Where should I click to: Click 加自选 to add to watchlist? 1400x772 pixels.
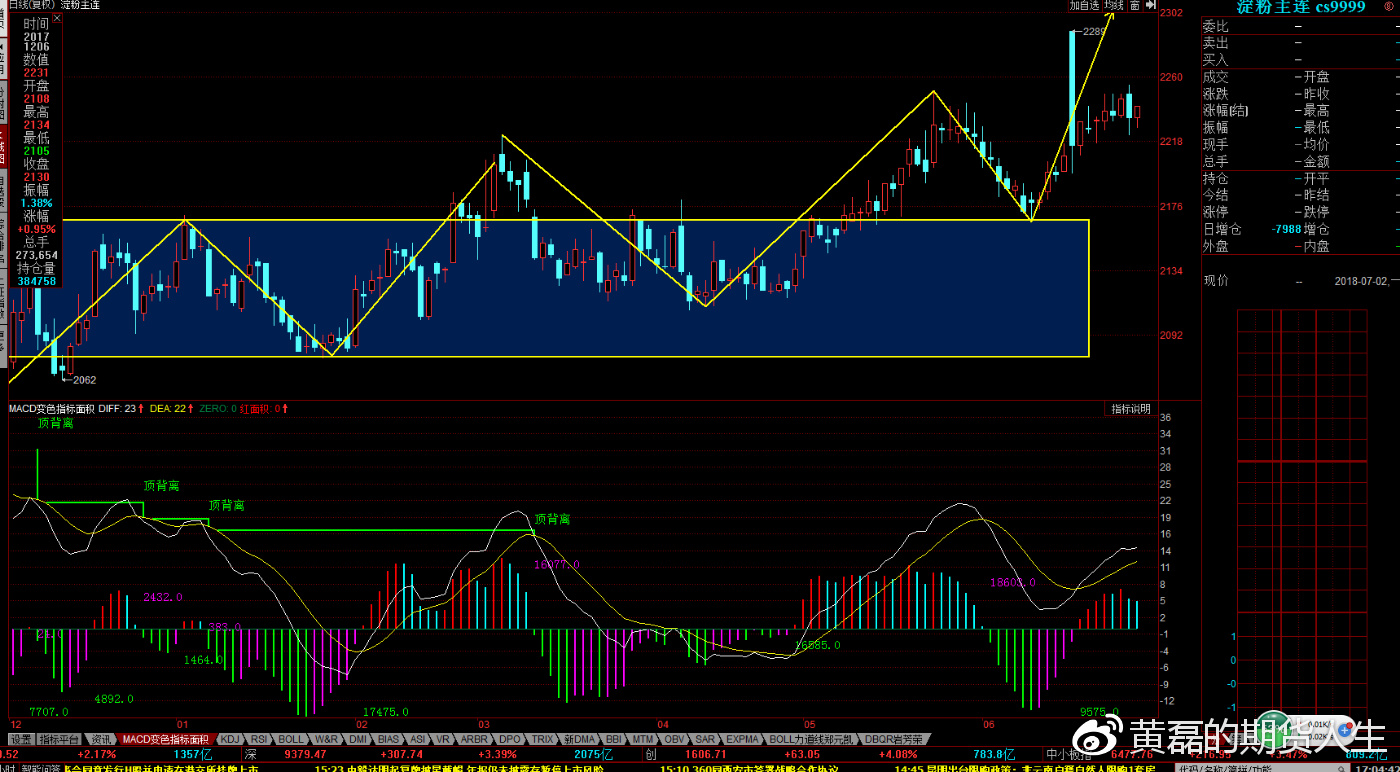[x=1084, y=5]
